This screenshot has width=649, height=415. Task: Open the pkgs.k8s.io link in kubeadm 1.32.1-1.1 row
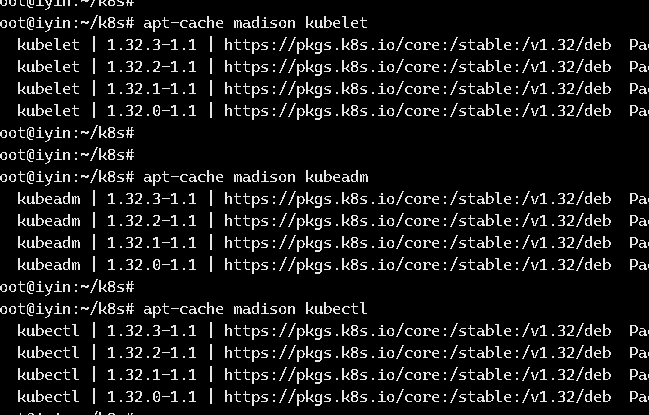pyautogui.click(x=417, y=242)
